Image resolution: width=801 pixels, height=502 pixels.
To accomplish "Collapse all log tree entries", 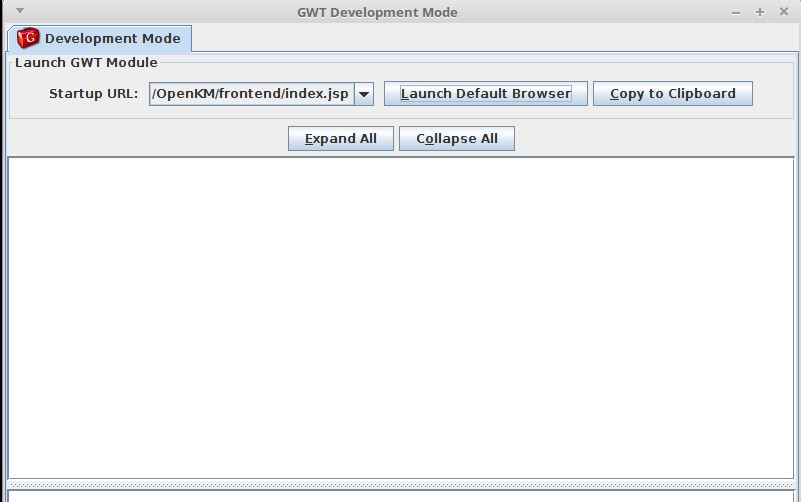I will [456, 139].
